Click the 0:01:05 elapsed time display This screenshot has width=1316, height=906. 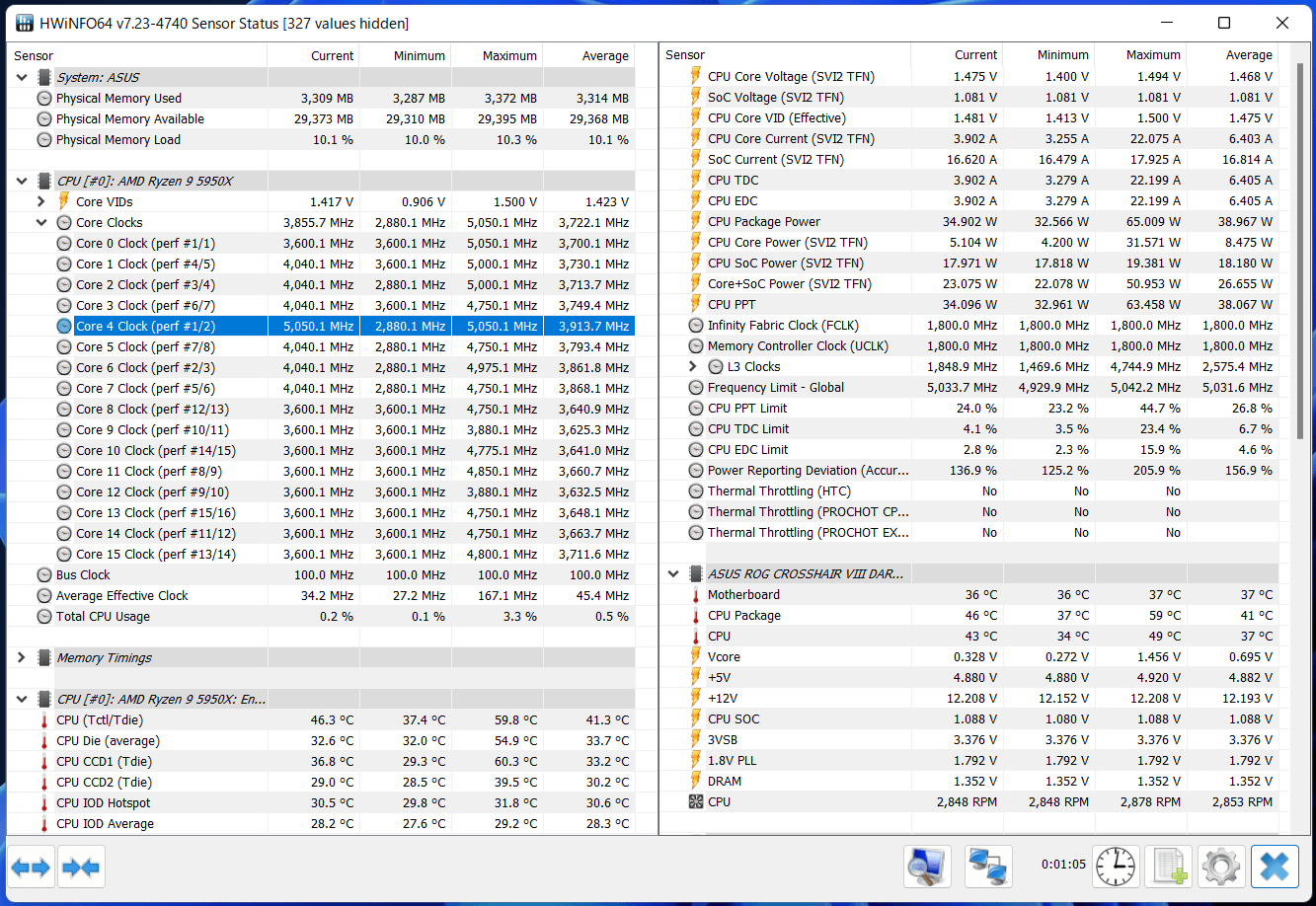click(1063, 865)
